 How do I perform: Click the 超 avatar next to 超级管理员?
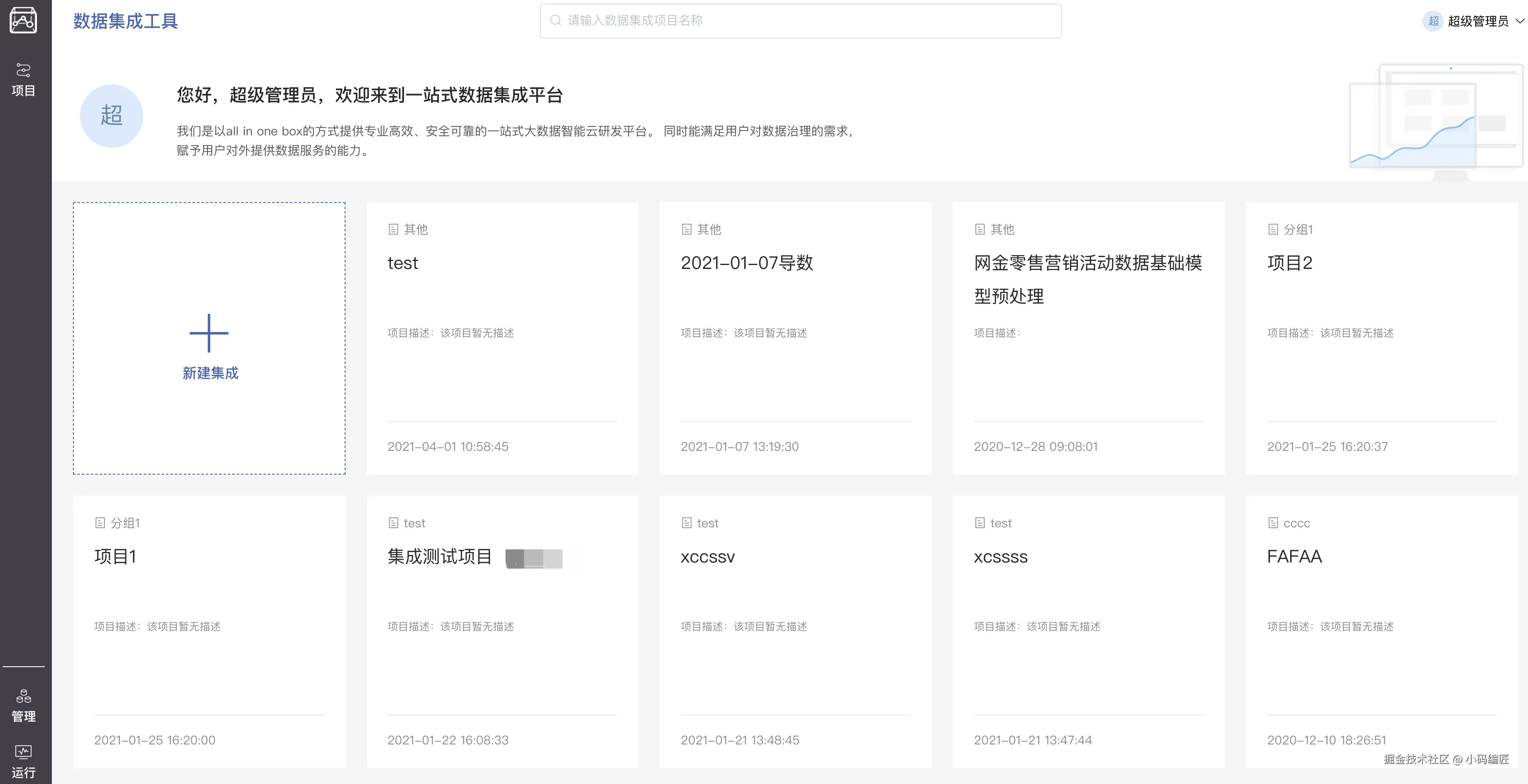pyautogui.click(x=1433, y=22)
